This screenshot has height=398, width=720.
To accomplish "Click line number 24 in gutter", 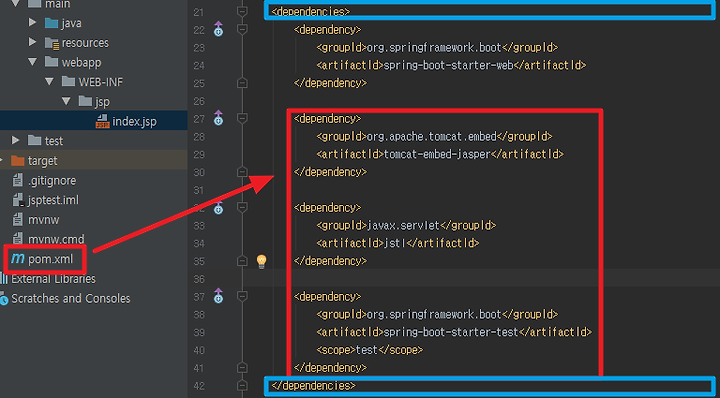I will (x=199, y=66).
